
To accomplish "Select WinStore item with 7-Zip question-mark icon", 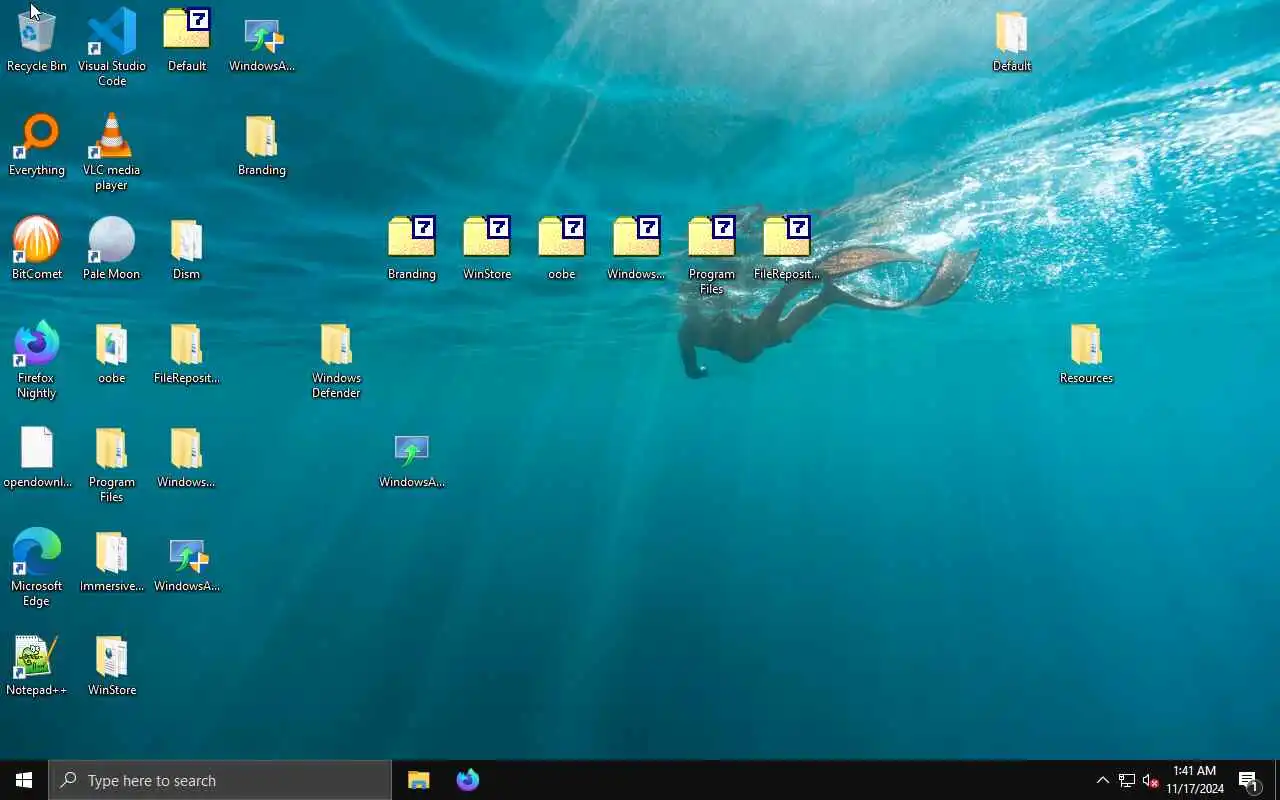I will pyautogui.click(x=487, y=248).
